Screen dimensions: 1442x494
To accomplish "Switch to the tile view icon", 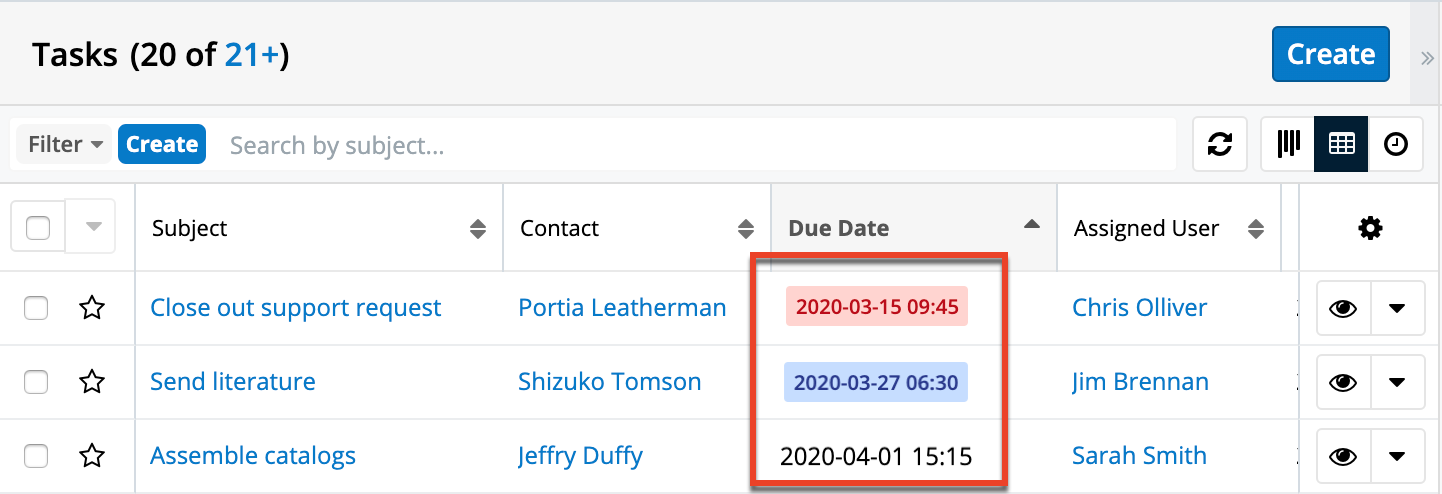I will click(x=1288, y=145).
